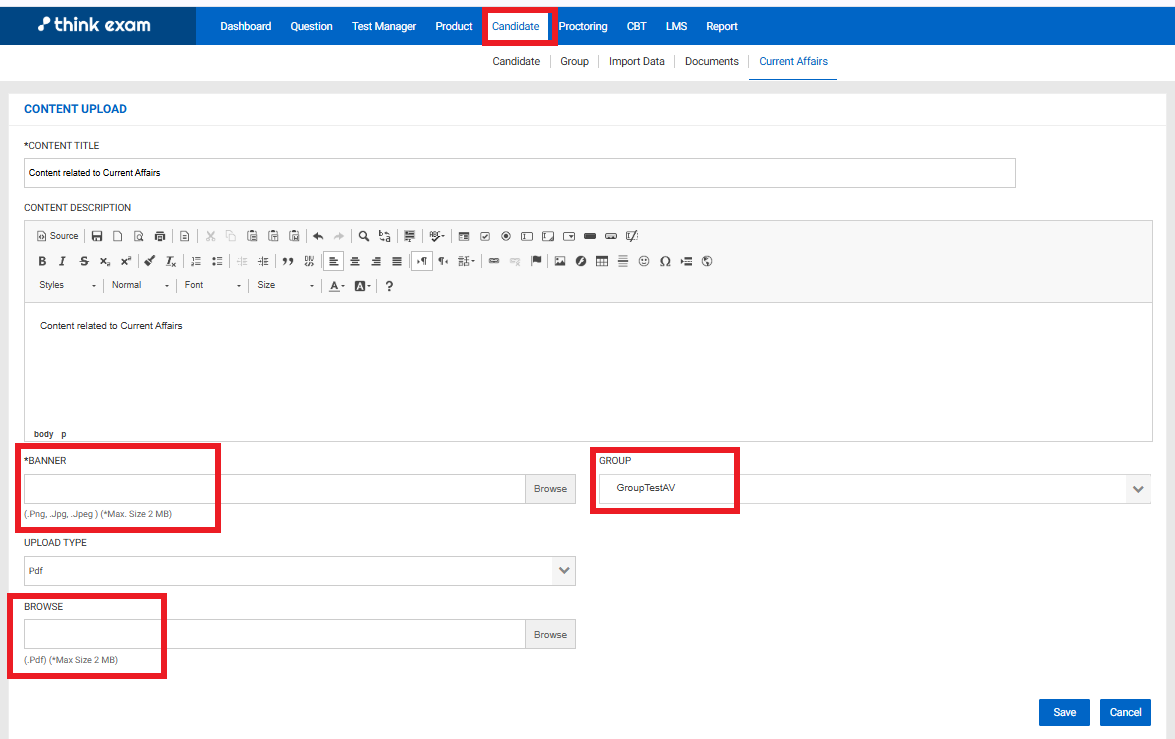Click the Block Quote icon

point(288,261)
